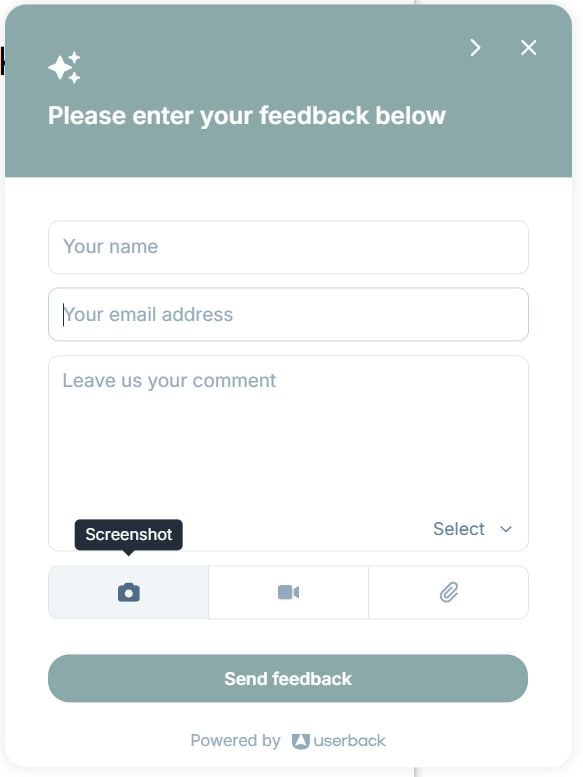Expand the chevron next to Select
The height and width of the screenshot is (777, 583).
506,529
